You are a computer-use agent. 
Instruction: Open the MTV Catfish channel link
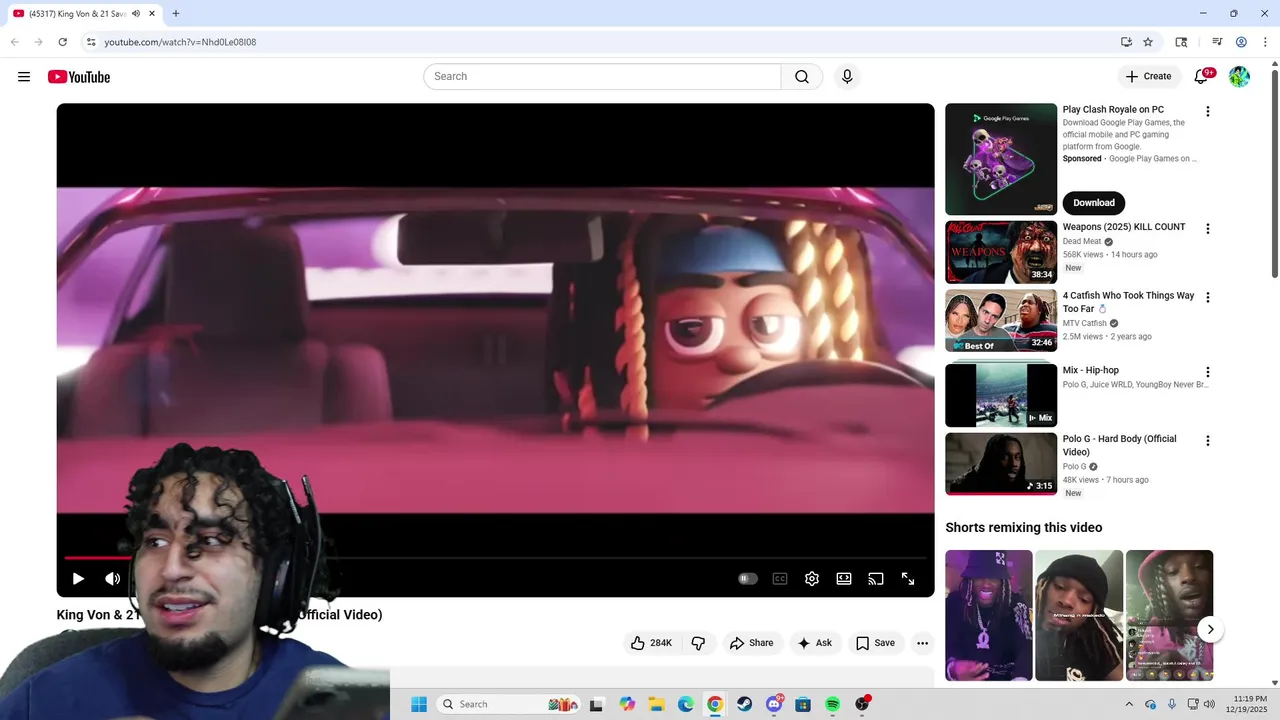(1085, 323)
